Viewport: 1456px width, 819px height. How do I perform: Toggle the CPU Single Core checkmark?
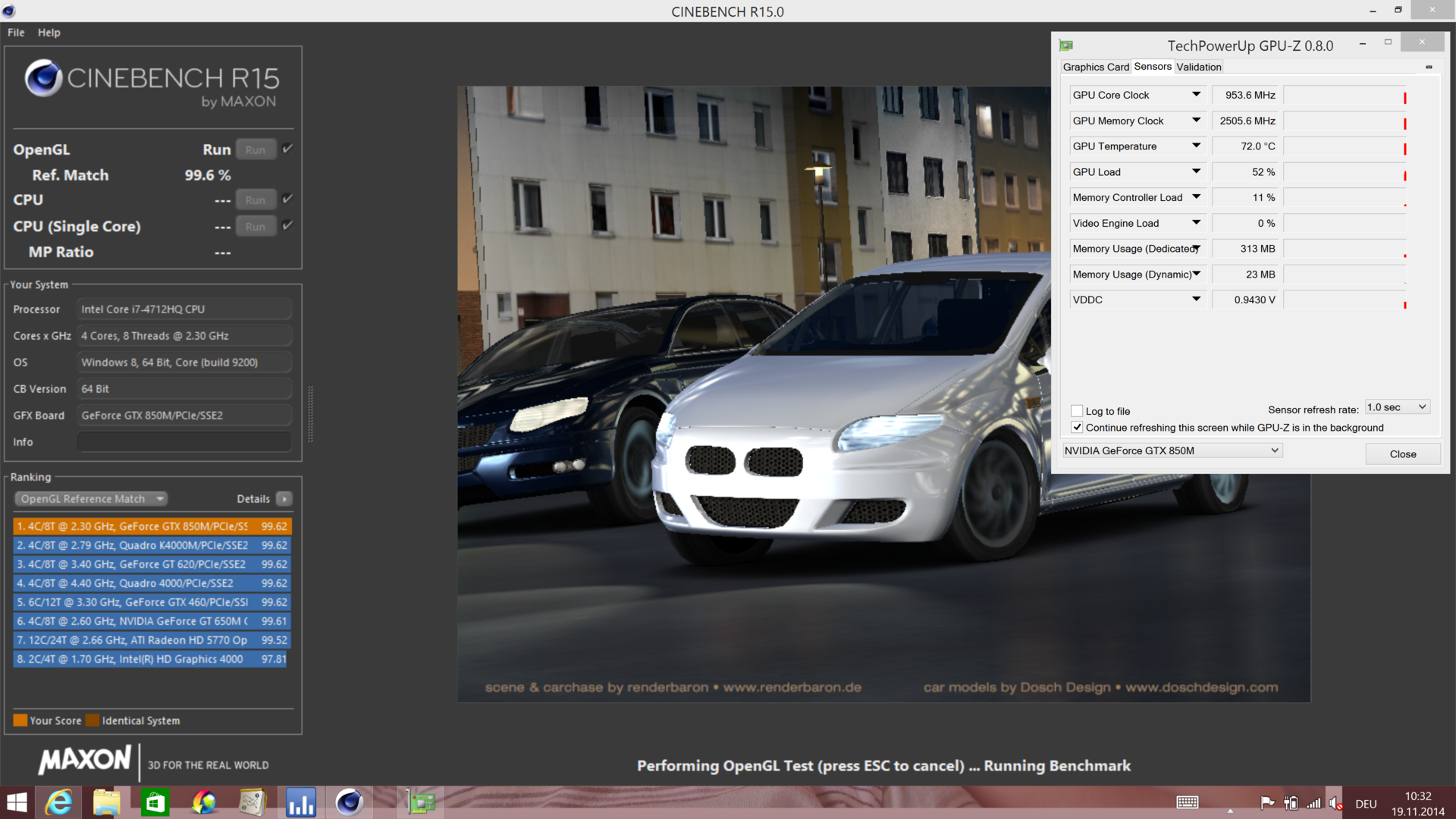pos(287,226)
